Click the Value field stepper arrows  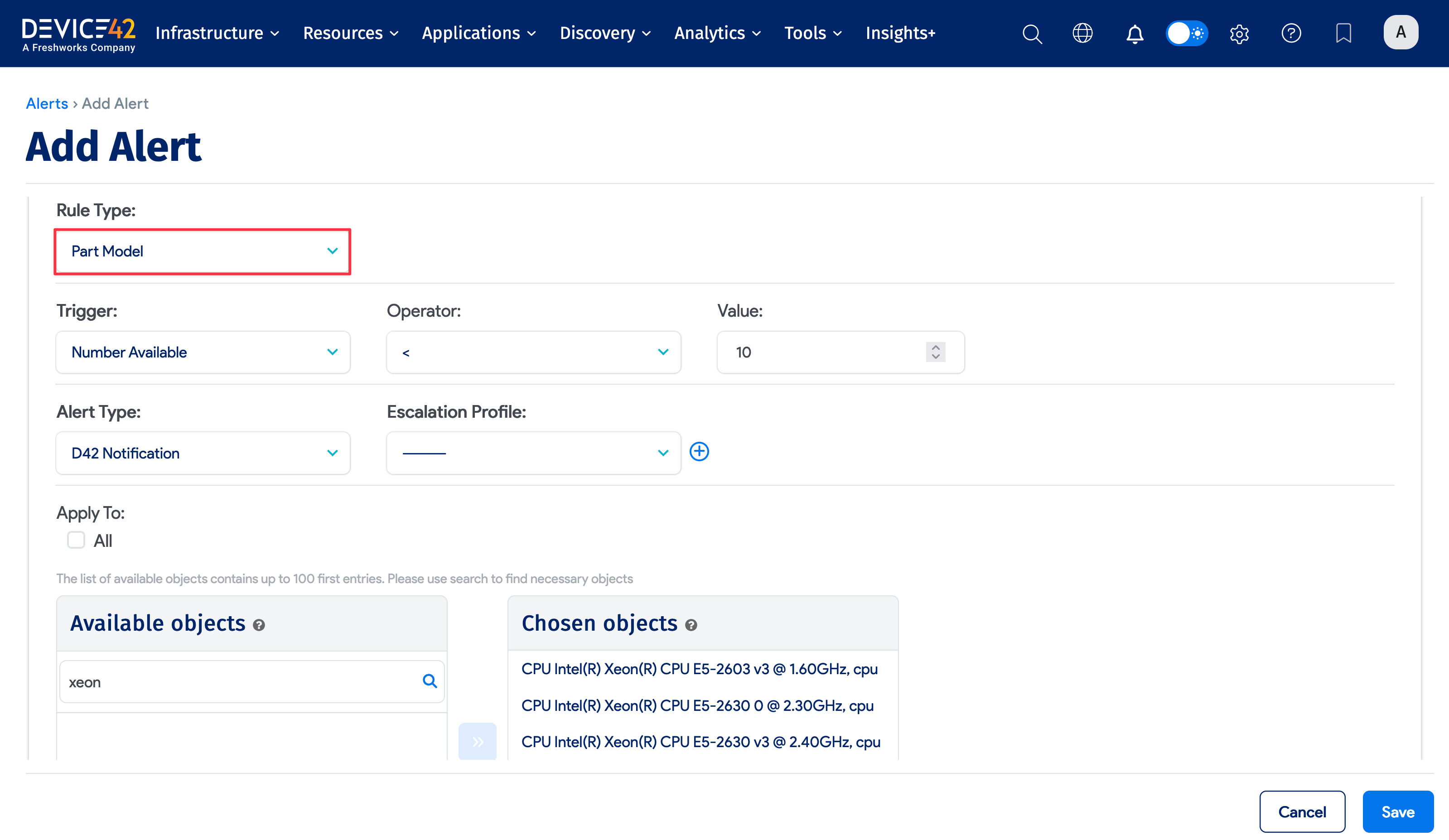936,352
